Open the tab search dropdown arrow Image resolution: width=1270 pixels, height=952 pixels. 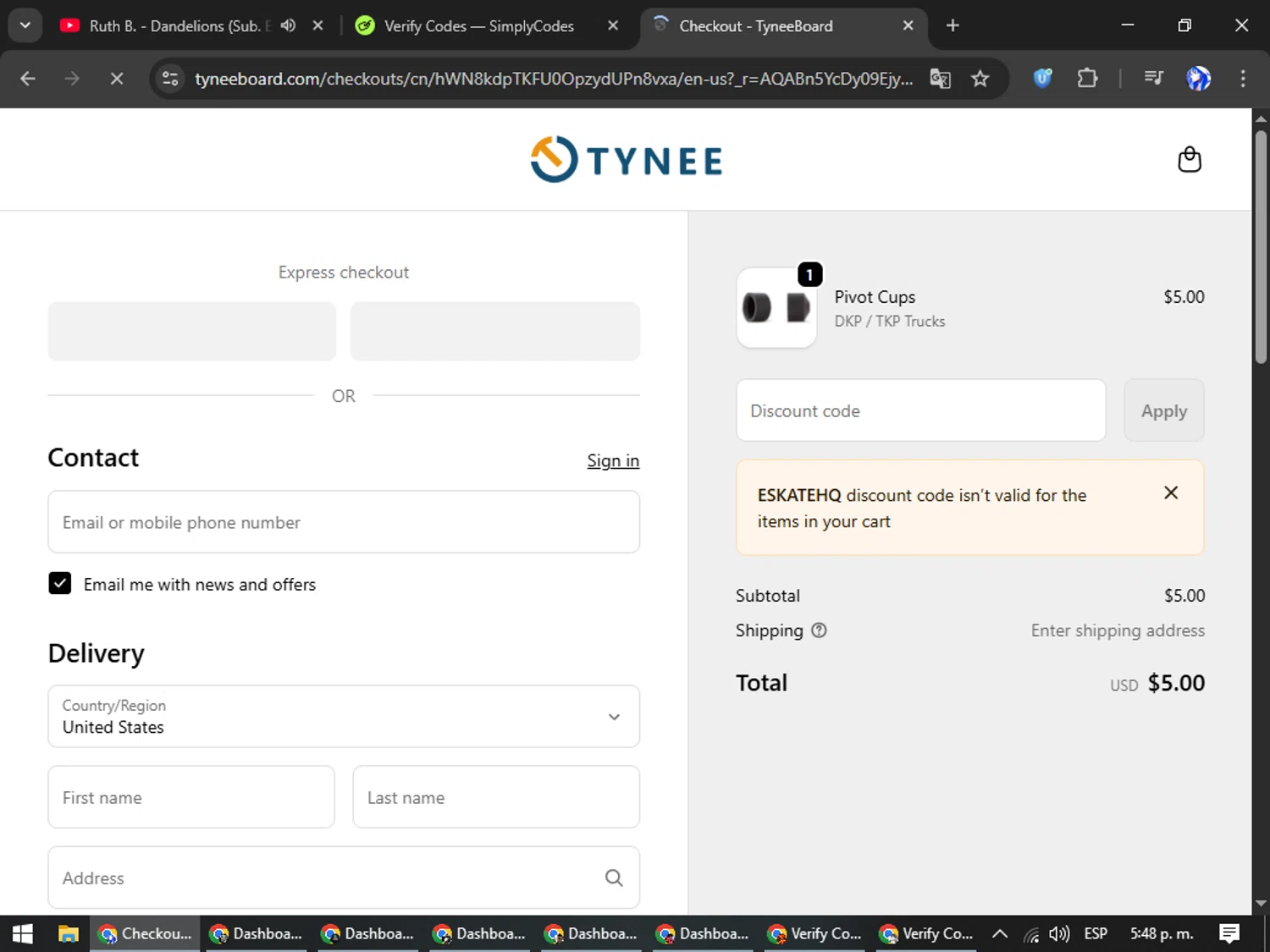(x=25, y=25)
